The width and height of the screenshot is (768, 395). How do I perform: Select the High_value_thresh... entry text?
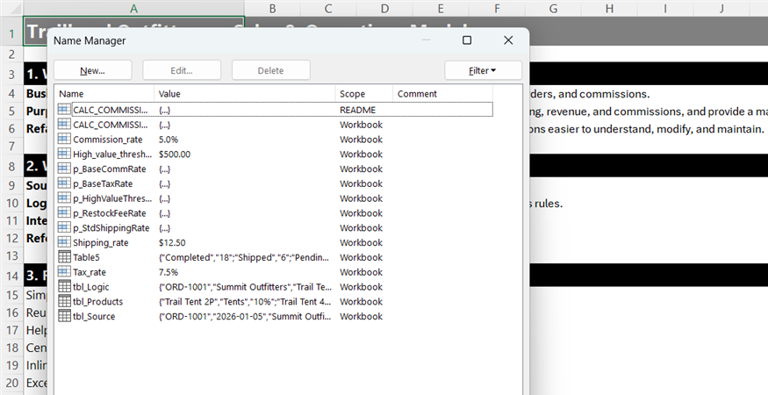[x=112, y=154]
